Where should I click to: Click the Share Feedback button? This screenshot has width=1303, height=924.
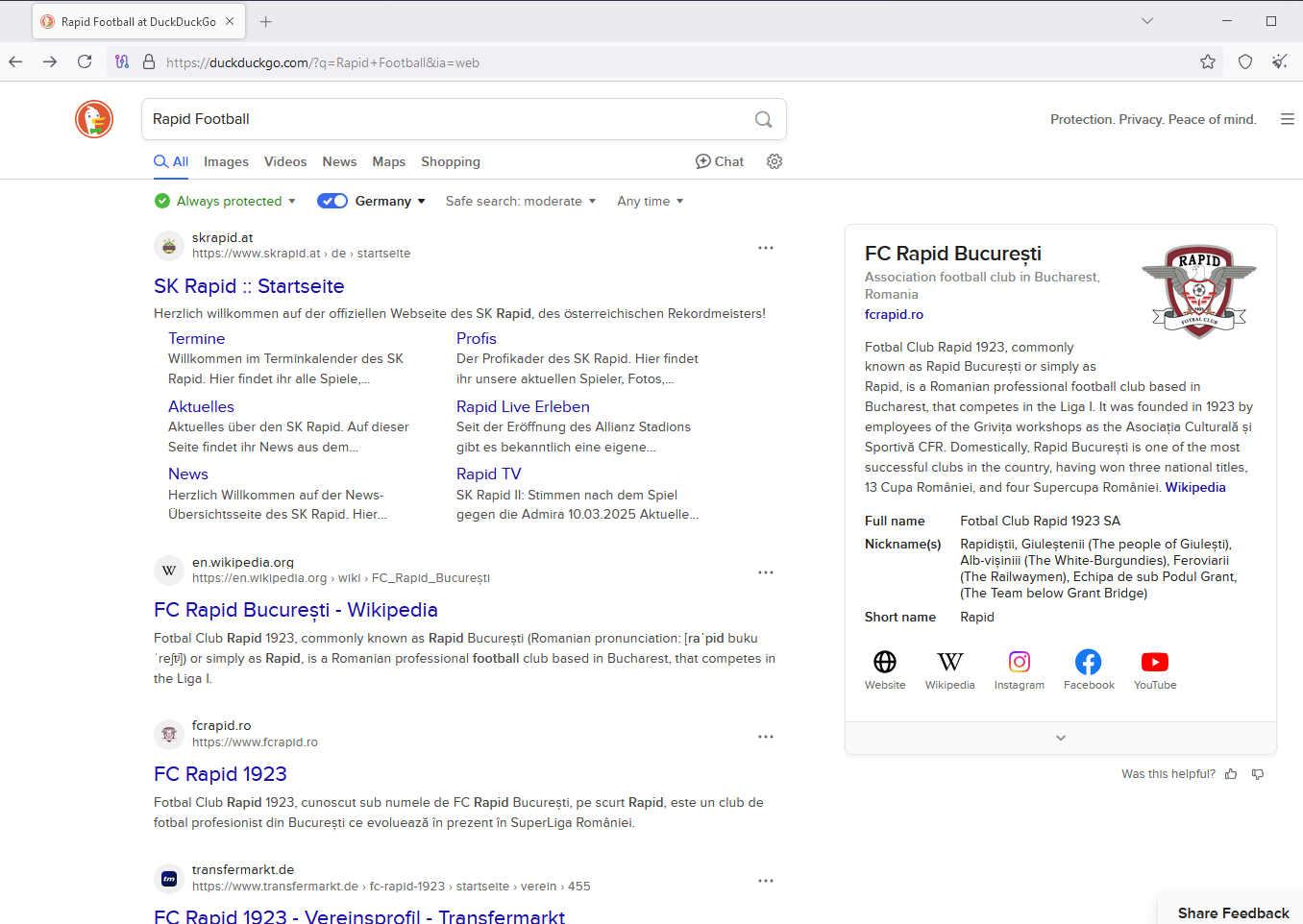[x=1233, y=912]
